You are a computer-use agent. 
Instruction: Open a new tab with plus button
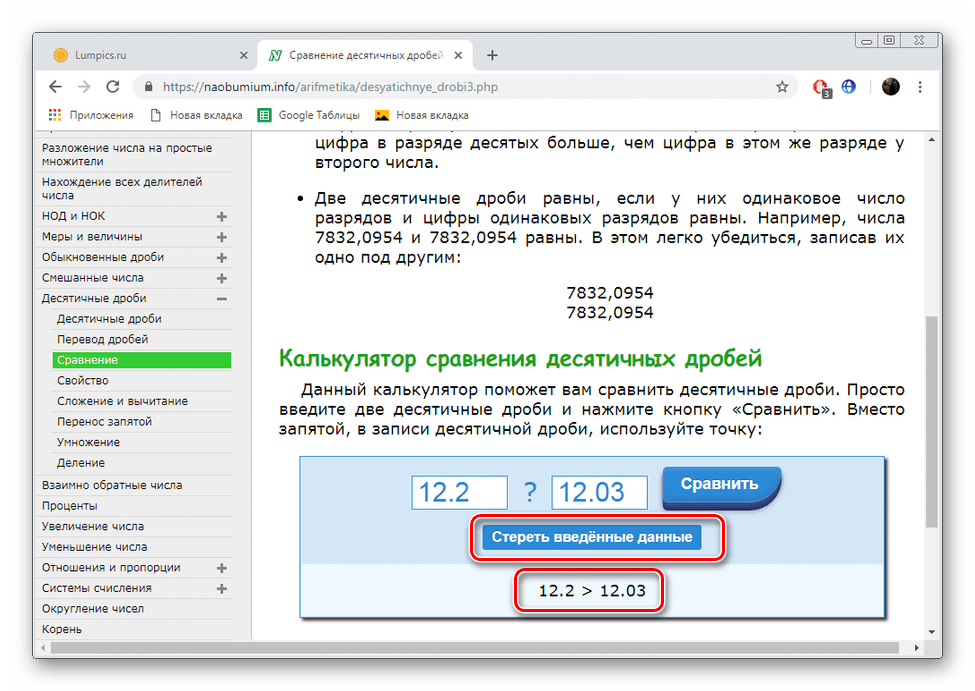click(x=492, y=55)
